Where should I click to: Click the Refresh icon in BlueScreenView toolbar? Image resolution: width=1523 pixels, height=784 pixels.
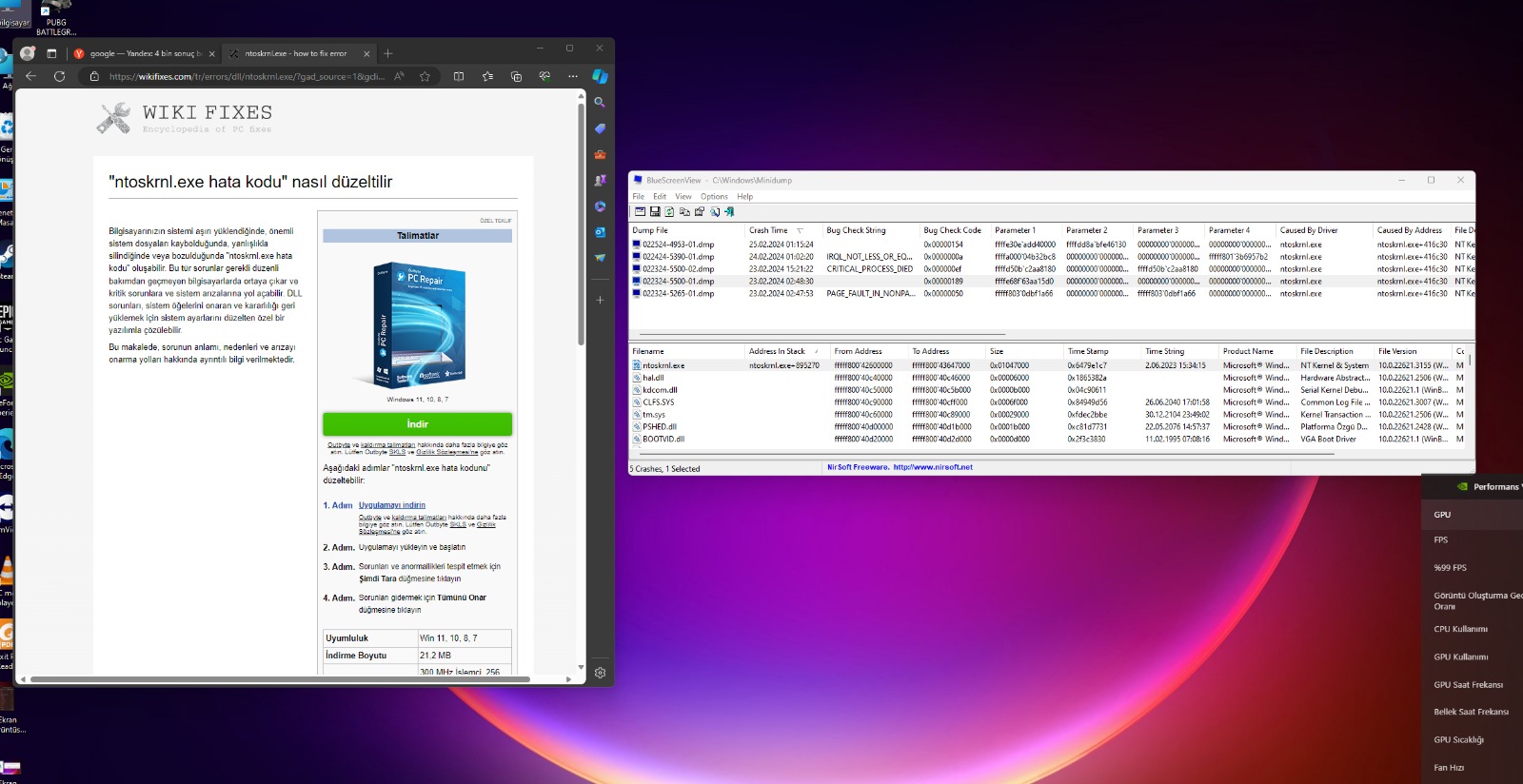click(669, 212)
